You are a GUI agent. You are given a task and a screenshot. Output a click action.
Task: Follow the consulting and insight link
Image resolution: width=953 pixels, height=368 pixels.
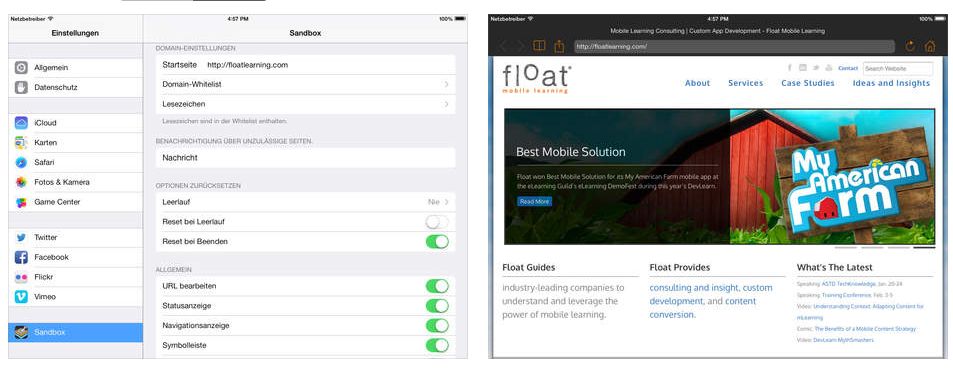point(693,288)
